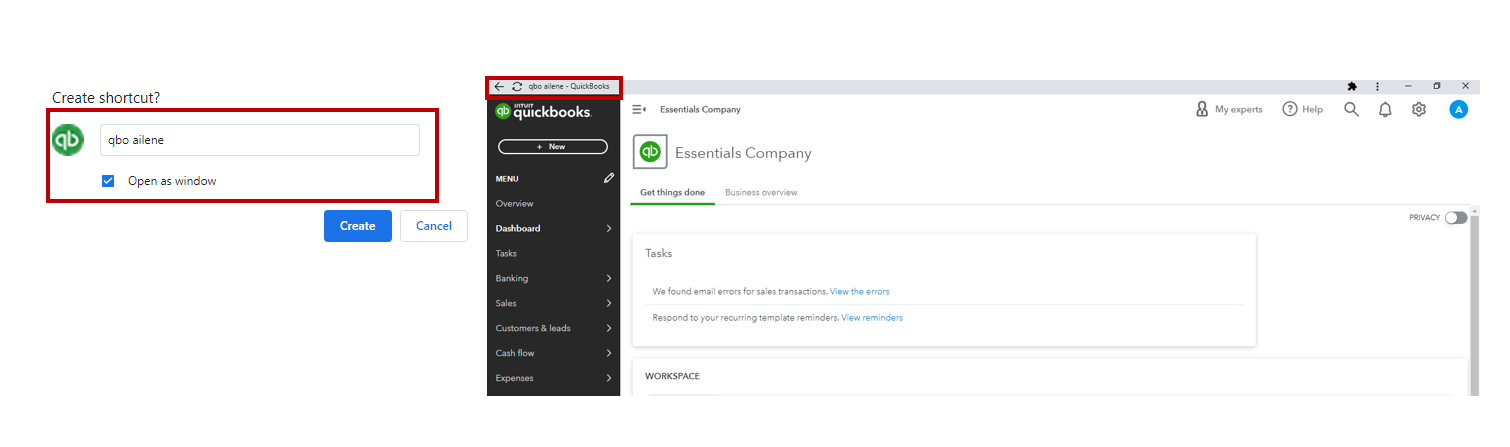Expand the Banking submenu arrow
The image size is (1510, 447).
point(609,278)
